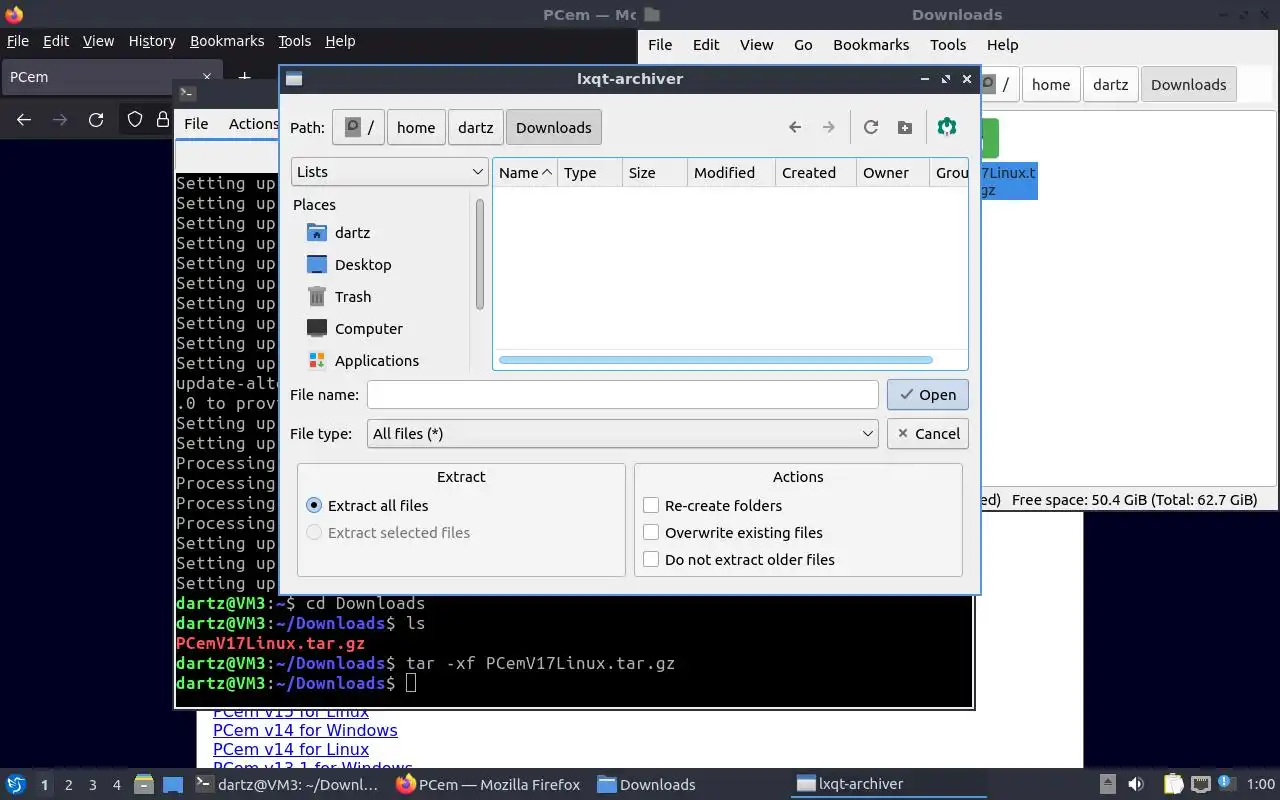
Task: Open PCem v14 for Windows link
Action: pyautogui.click(x=305, y=731)
